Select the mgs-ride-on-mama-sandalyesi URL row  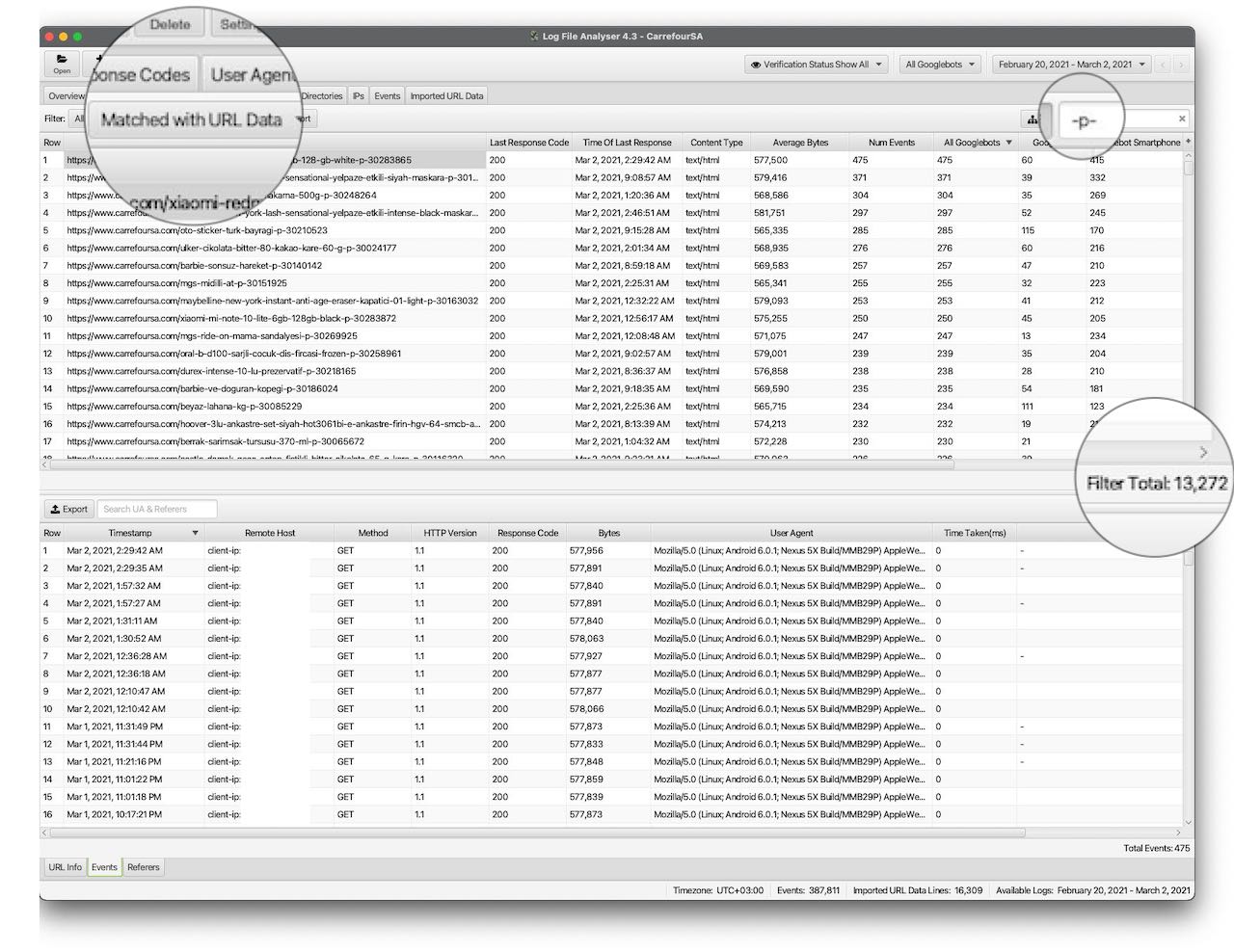pyautogui.click(x=611, y=336)
